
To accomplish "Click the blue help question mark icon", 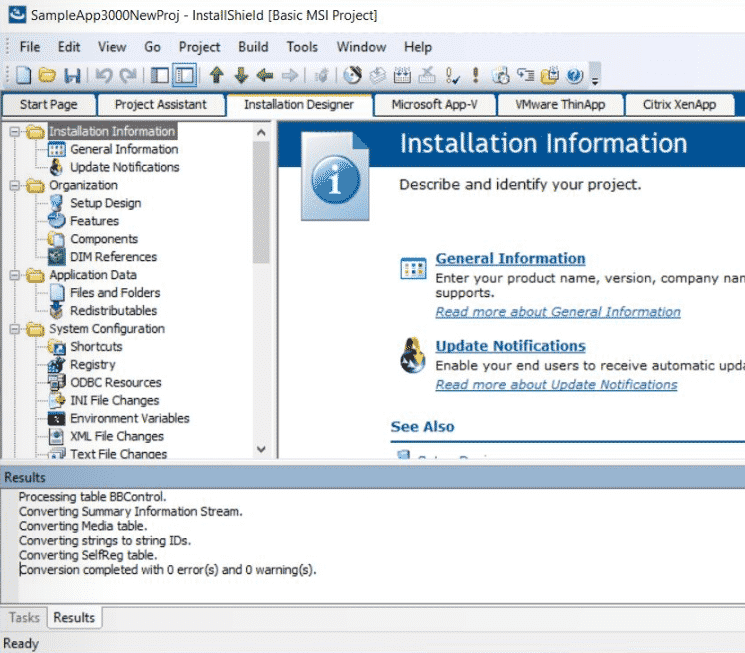I will click(x=575, y=76).
